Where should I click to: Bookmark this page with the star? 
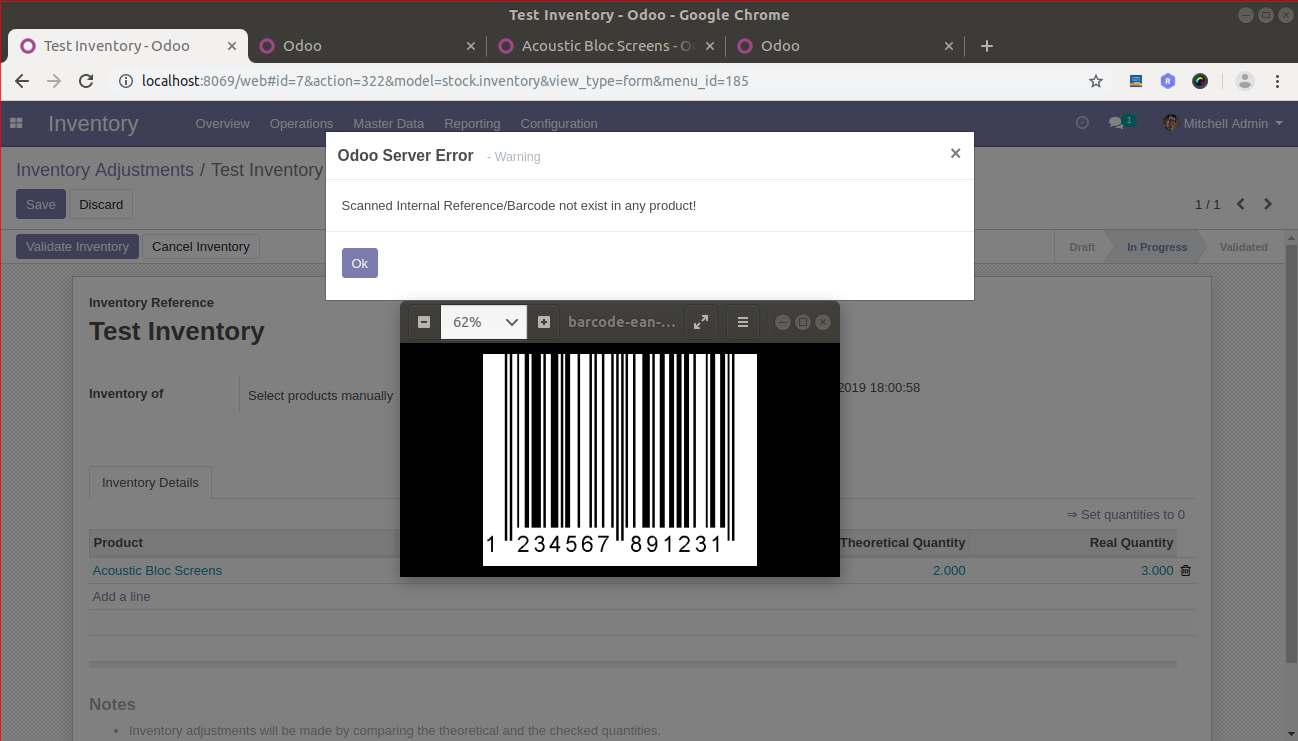1096,81
